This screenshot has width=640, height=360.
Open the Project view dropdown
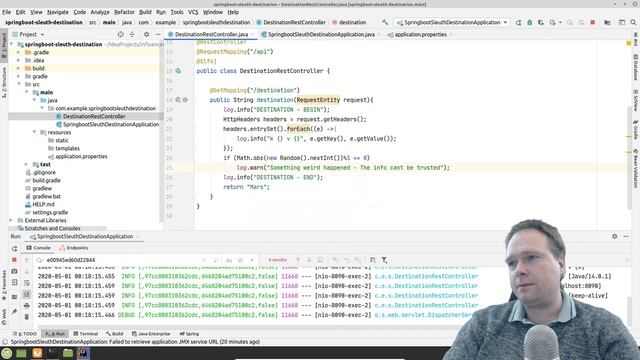(x=28, y=34)
